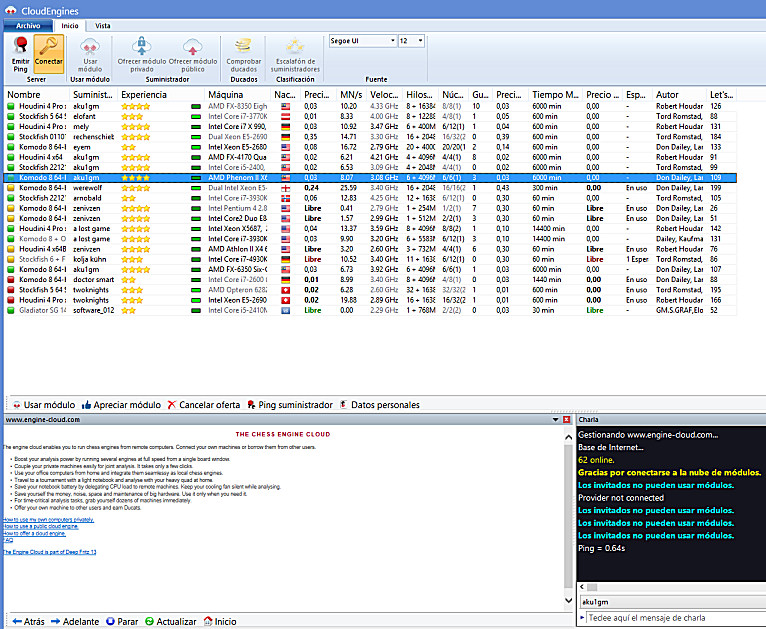
Task: Go forward with Adelante arrow
Action: click(x=75, y=621)
